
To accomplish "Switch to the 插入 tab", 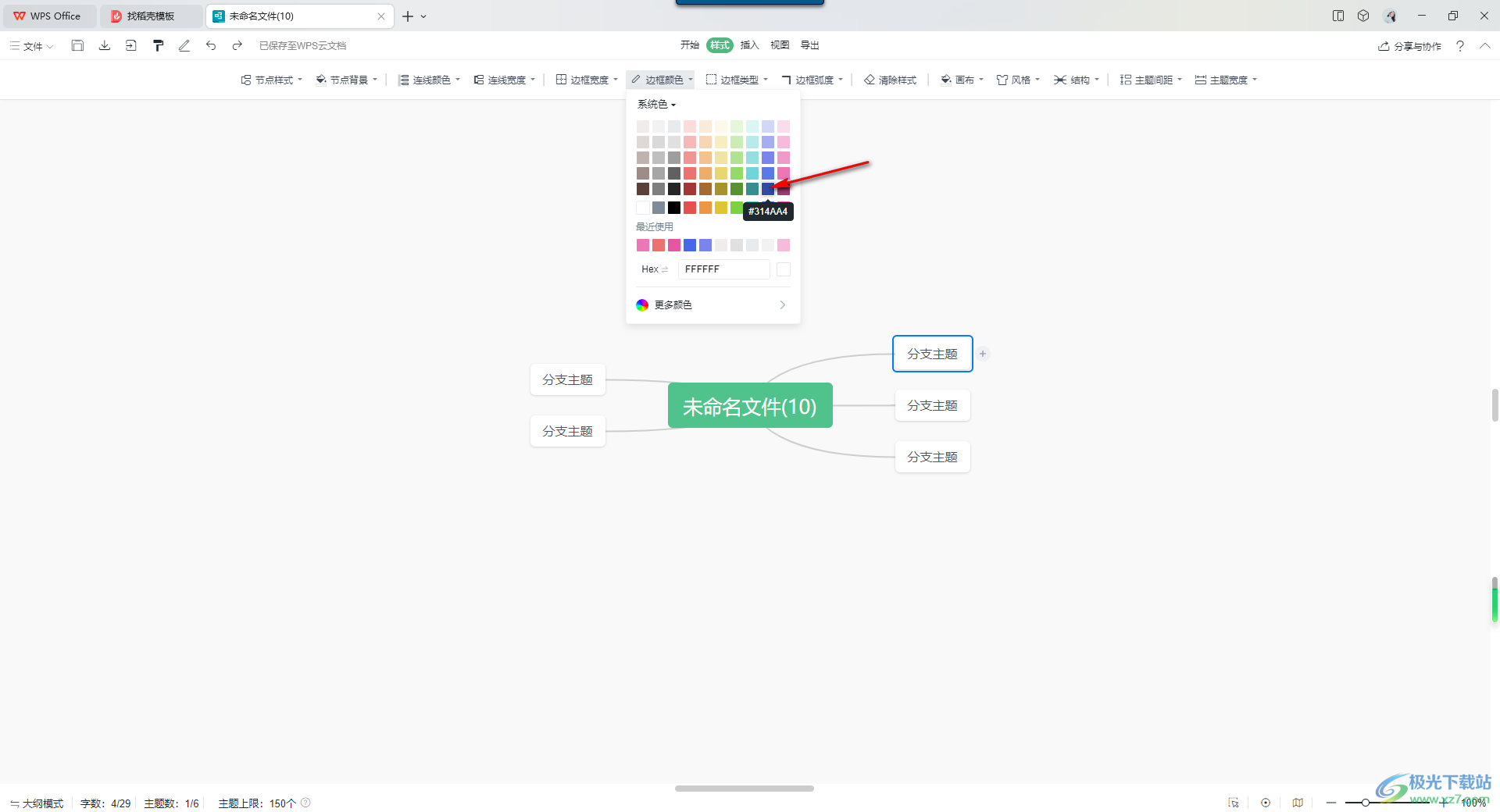I will 749,45.
